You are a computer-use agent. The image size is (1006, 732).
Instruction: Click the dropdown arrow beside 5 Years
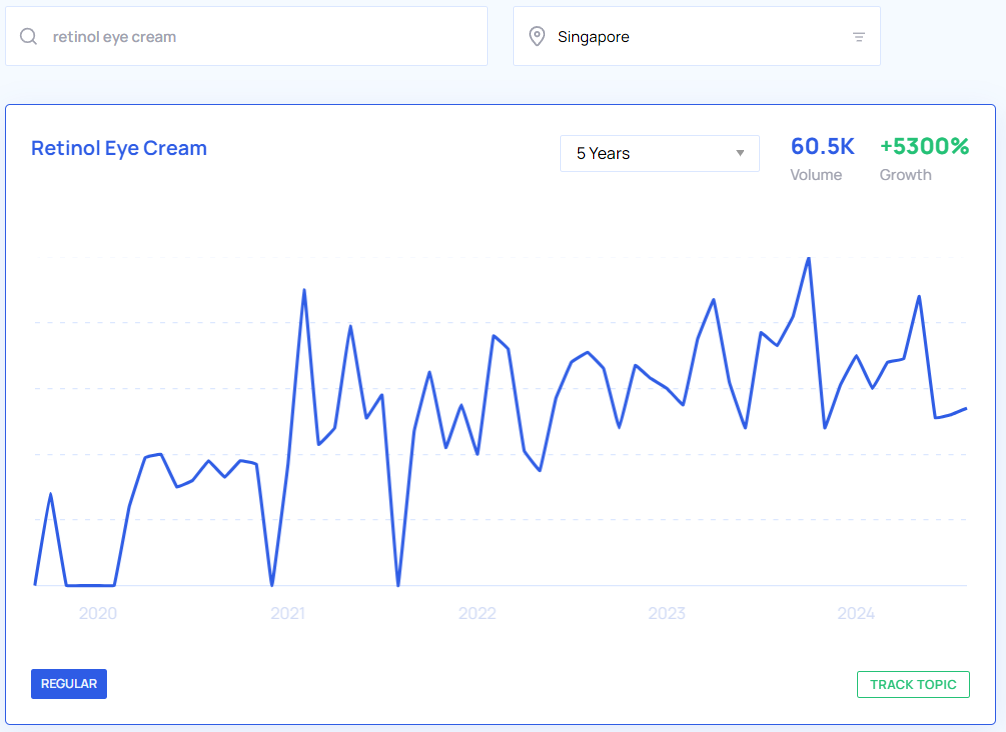[x=740, y=153]
